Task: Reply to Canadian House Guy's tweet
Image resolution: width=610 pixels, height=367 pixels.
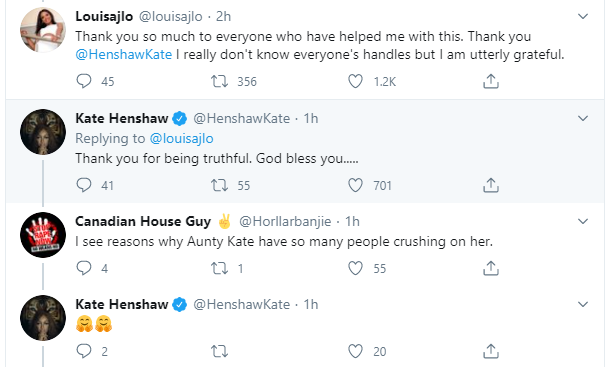Action: pos(84,268)
